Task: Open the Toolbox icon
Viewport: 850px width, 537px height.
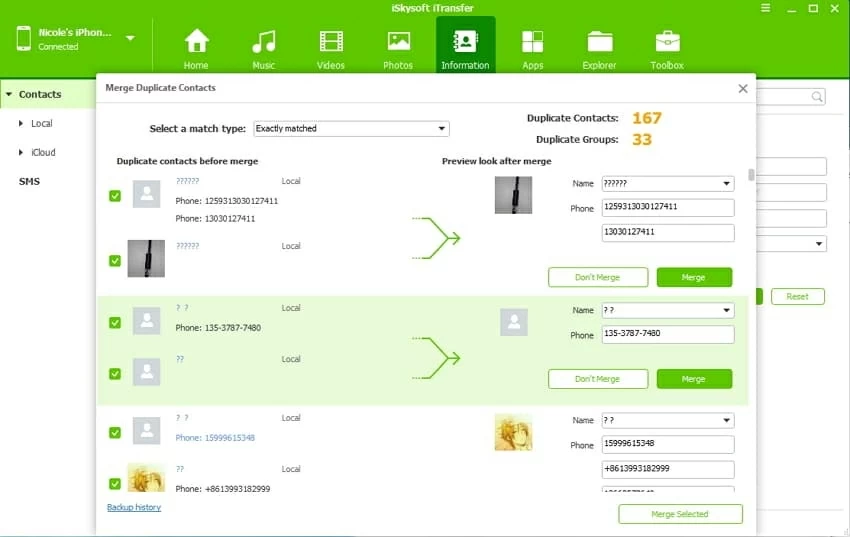Action: pyautogui.click(x=667, y=42)
